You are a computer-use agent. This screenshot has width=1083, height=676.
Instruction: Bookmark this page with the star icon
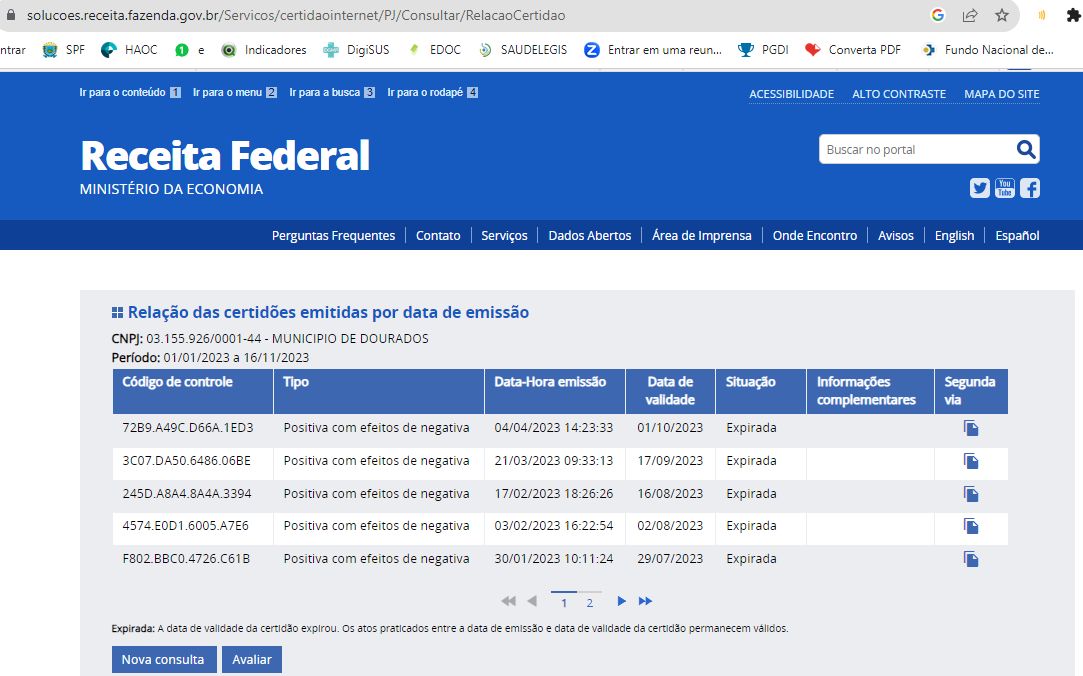click(x=1001, y=15)
